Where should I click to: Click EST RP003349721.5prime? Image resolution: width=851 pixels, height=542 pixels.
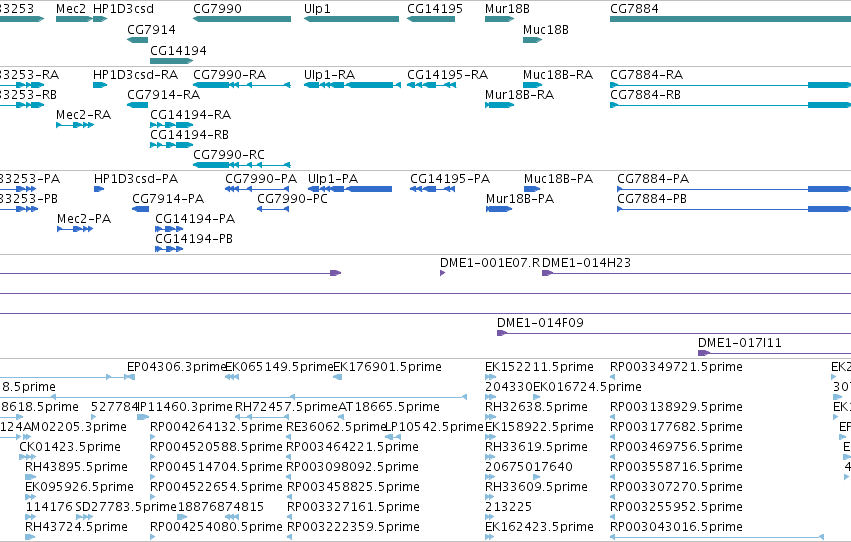point(612,378)
